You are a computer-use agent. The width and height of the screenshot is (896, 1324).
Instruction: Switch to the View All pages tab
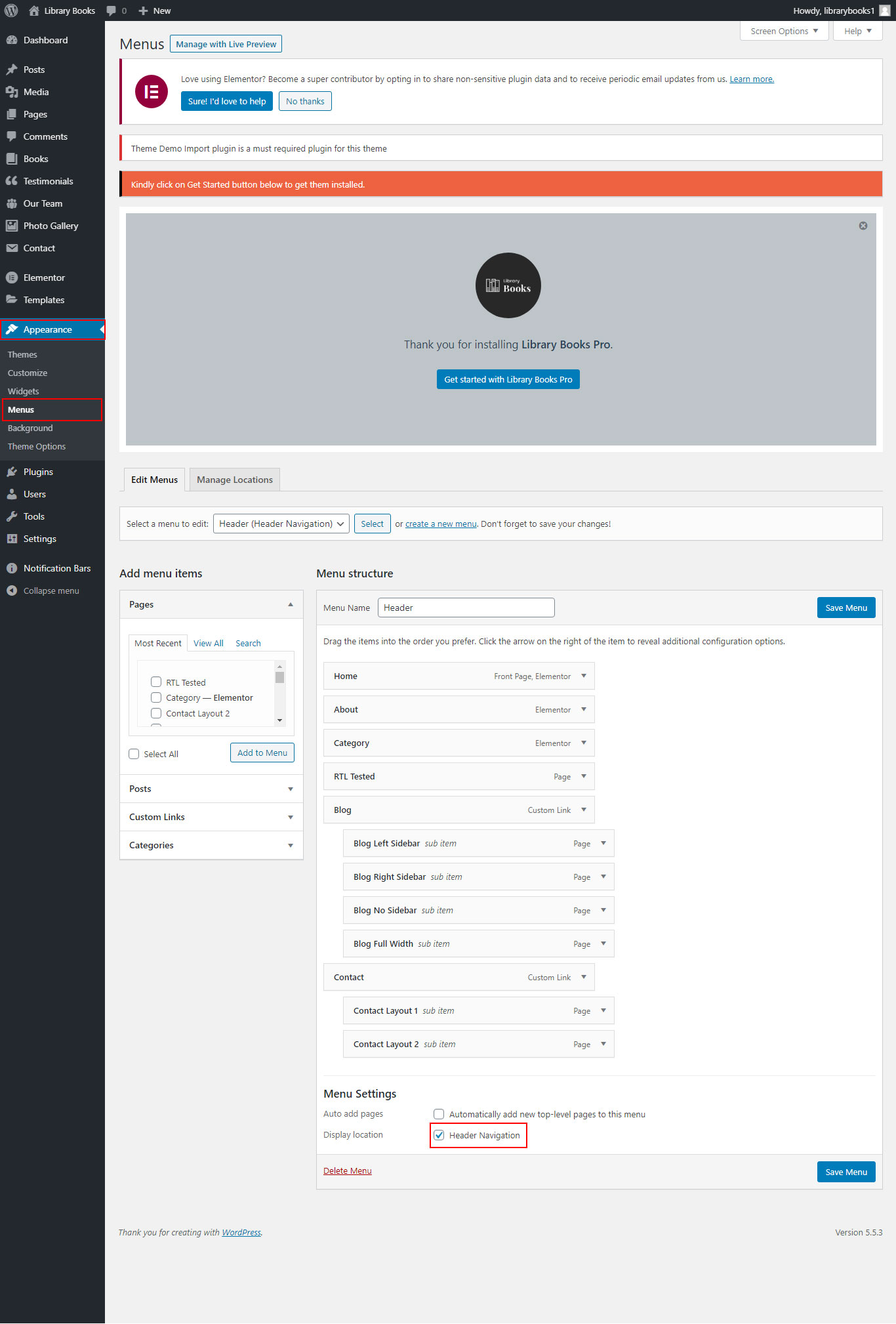click(209, 643)
